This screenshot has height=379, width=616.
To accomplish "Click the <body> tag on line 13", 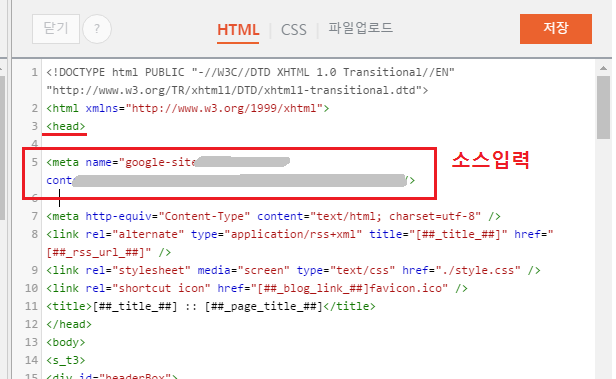I will pos(66,342).
